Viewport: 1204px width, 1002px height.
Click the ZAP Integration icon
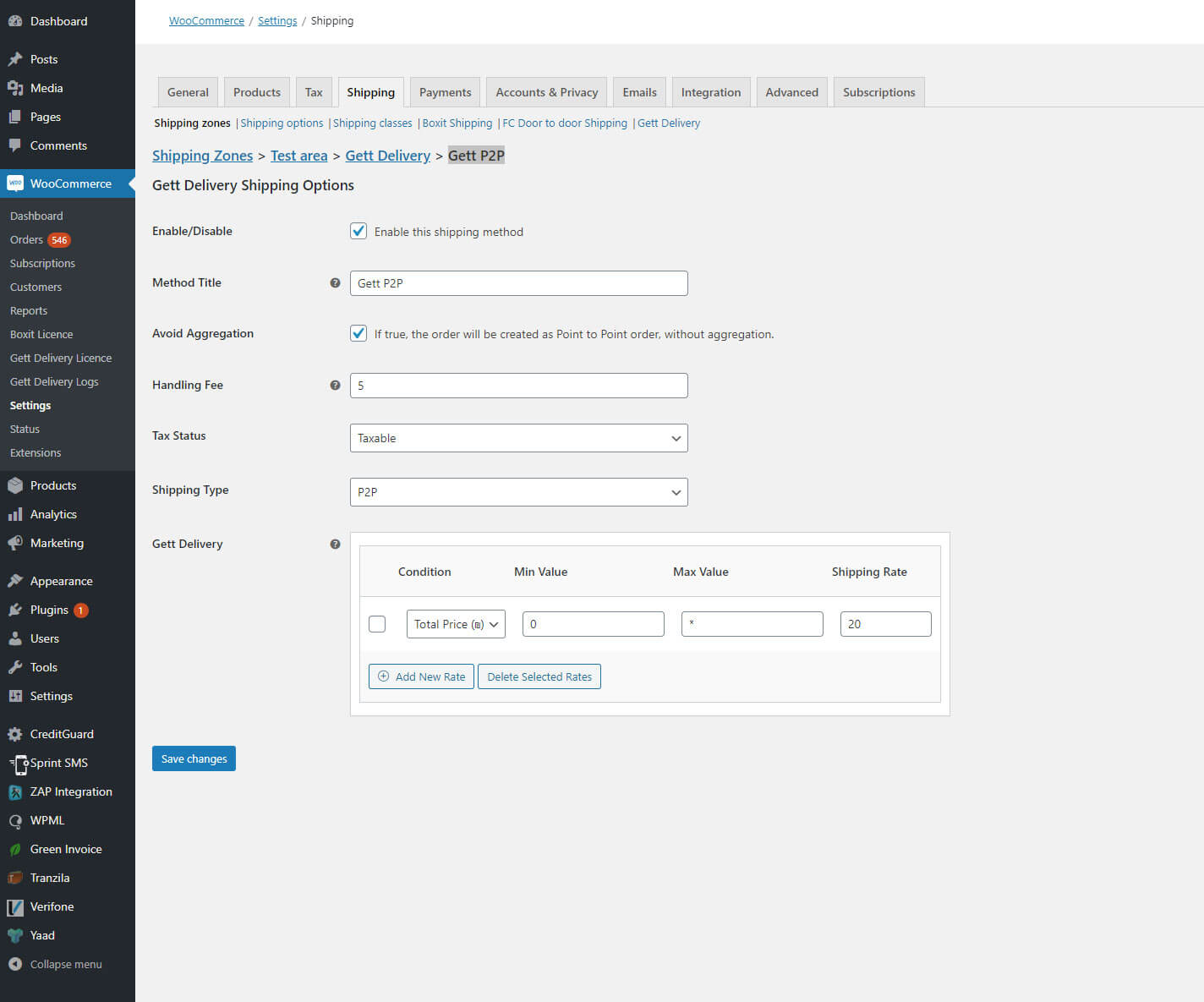15,792
